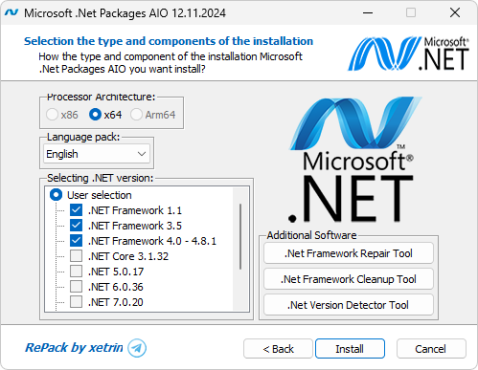Choose the User selection radio option
This screenshot has height=370, width=478.
[56, 195]
